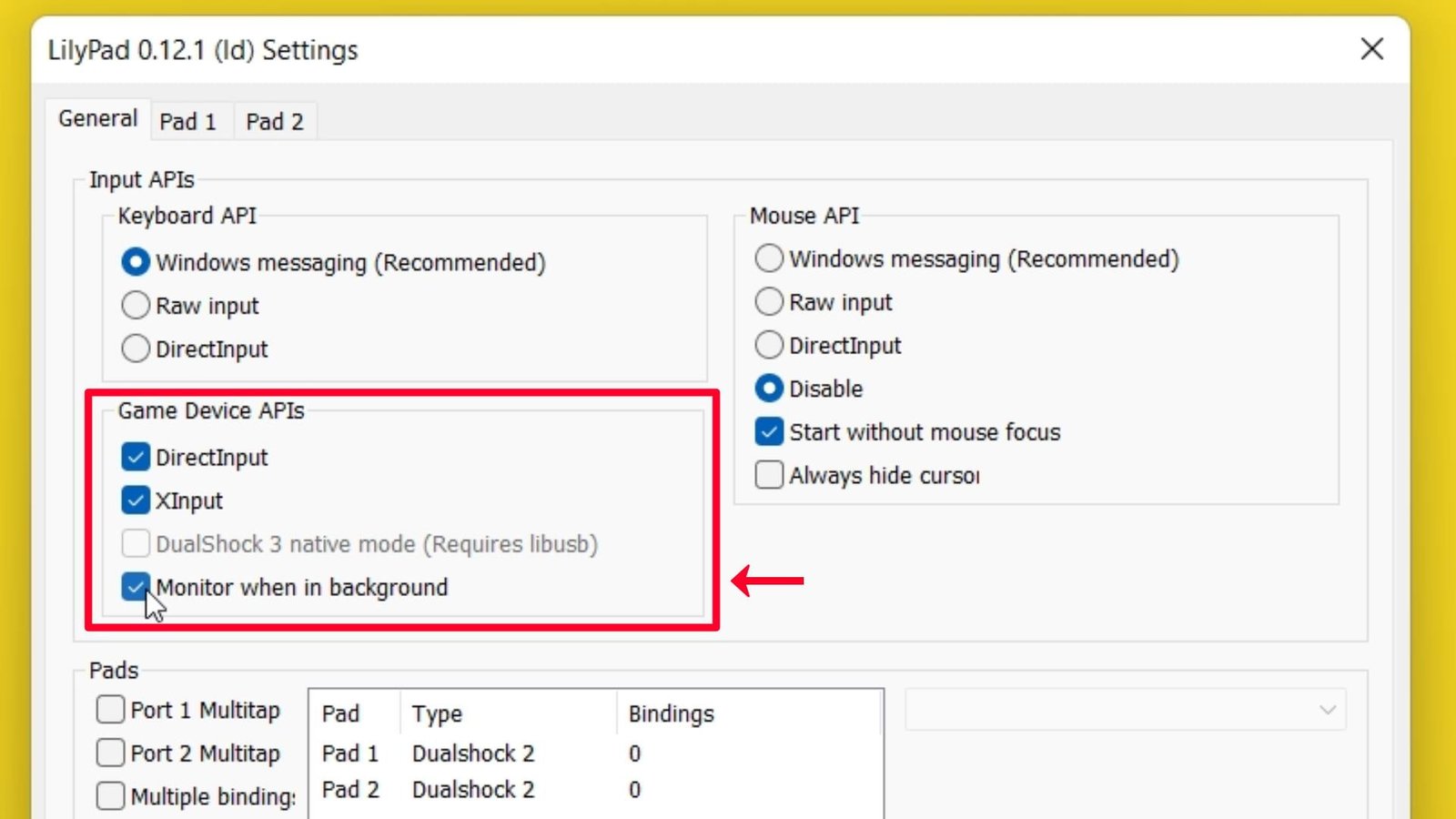Click Dualshock 2 type in Pad 2 row
1456x819 pixels.
coord(473,790)
